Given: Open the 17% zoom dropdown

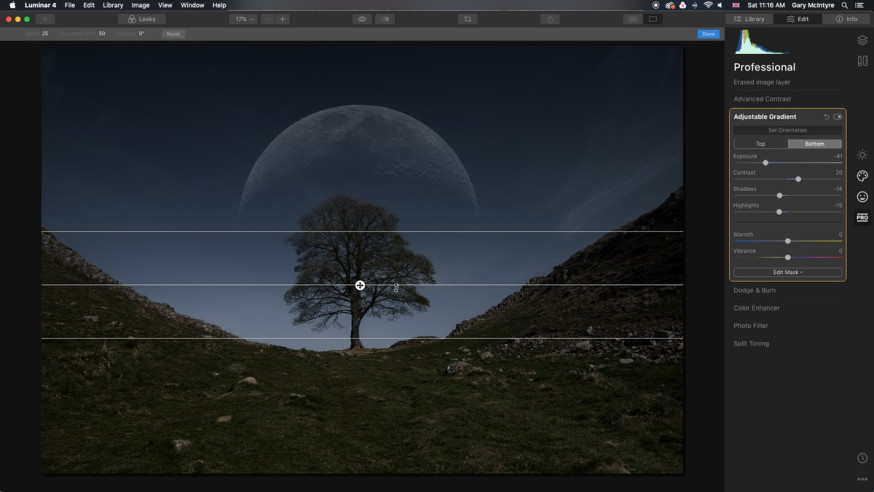Looking at the screenshot, I should point(244,19).
